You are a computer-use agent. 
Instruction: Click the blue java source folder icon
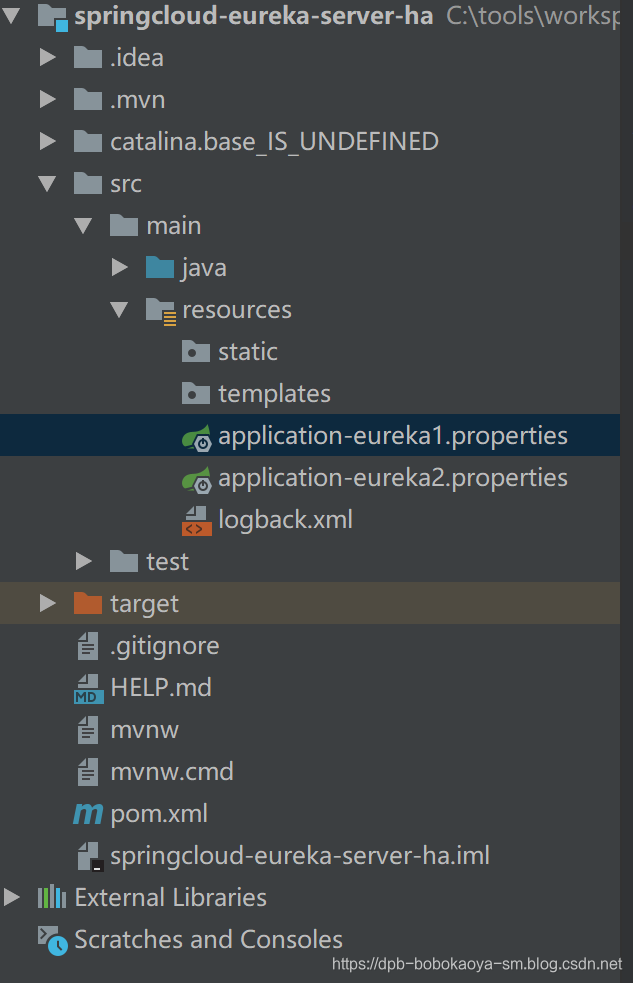coord(160,268)
